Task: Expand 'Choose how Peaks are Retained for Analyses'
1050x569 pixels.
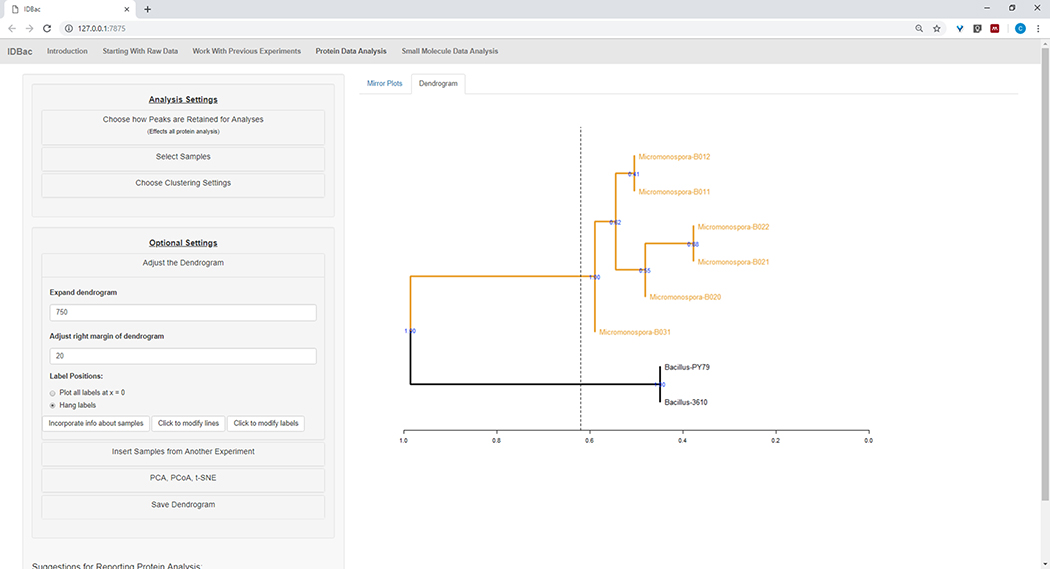Action: click(x=183, y=124)
